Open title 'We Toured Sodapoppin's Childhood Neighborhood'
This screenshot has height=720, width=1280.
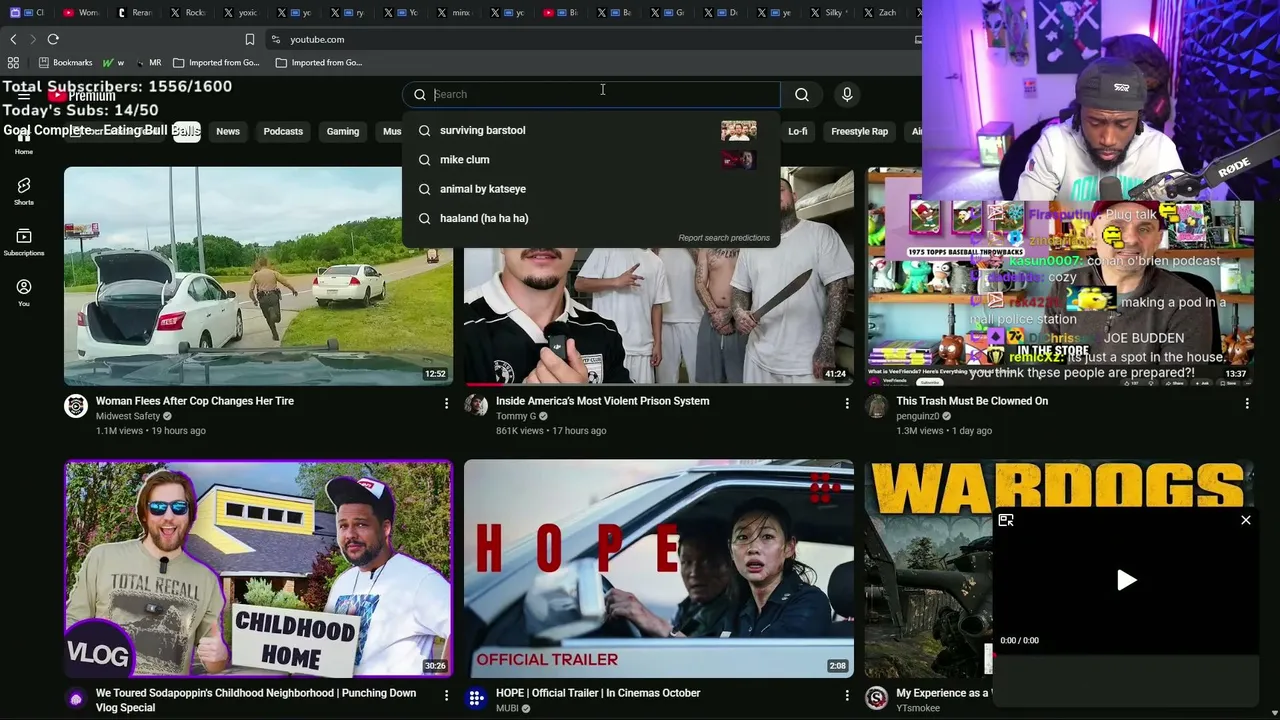(256, 700)
